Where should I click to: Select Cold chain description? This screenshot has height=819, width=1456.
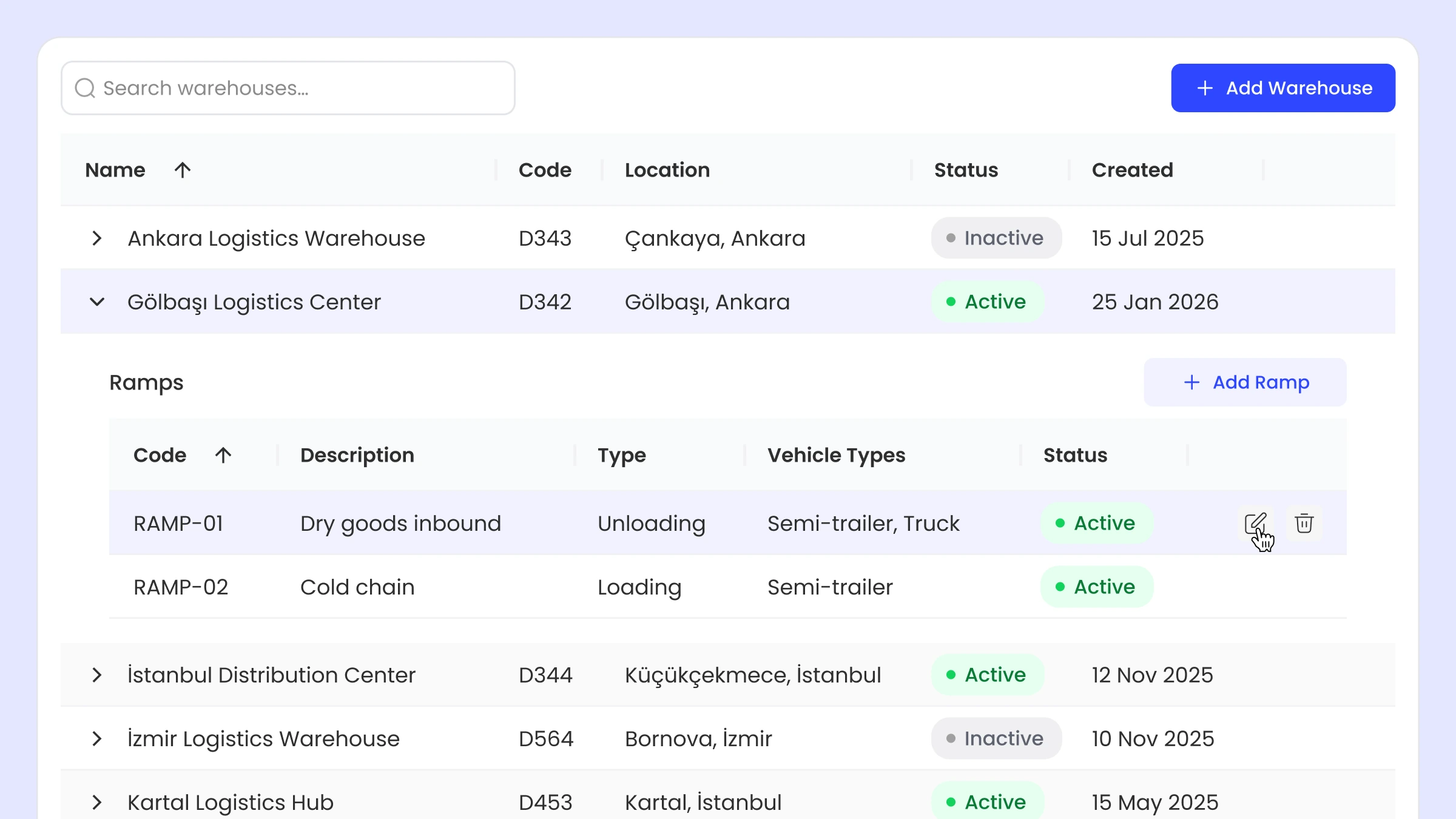[357, 587]
